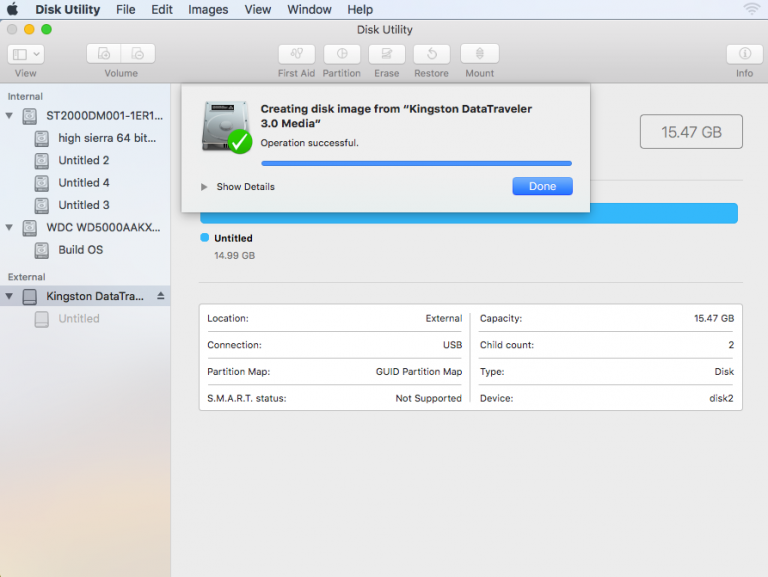This screenshot has width=768, height=577.
Task: Open the View sidebar options button
Action: point(26,54)
